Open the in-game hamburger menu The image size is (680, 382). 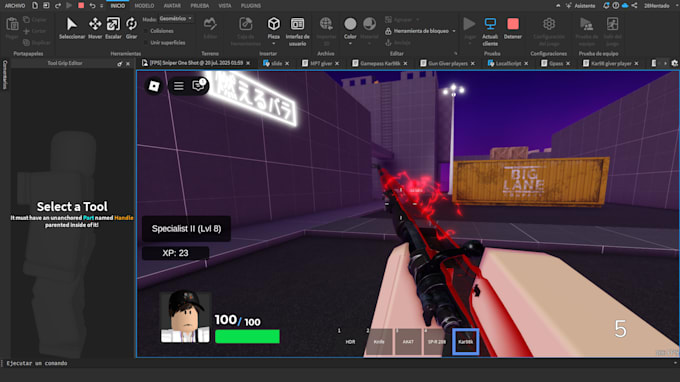(x=179, y=86)
